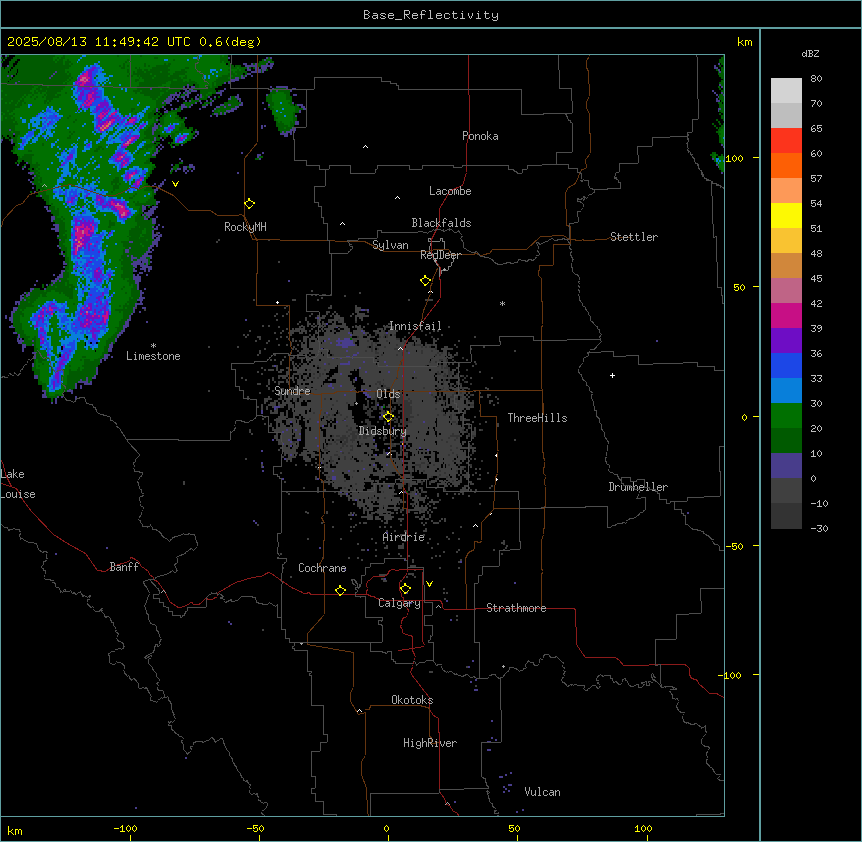Viewport: 862px width, 842px height.
Task: Click the RedDeer city label
Action: point(441,255)
